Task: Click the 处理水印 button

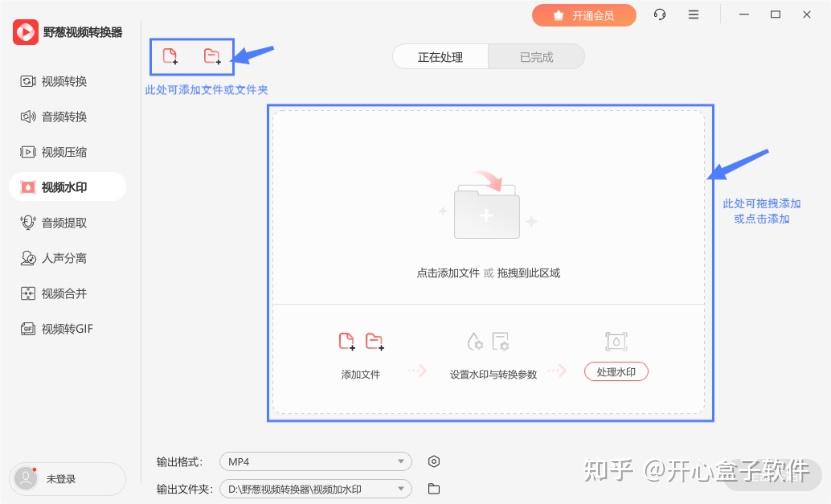Action: pos(616,372)
